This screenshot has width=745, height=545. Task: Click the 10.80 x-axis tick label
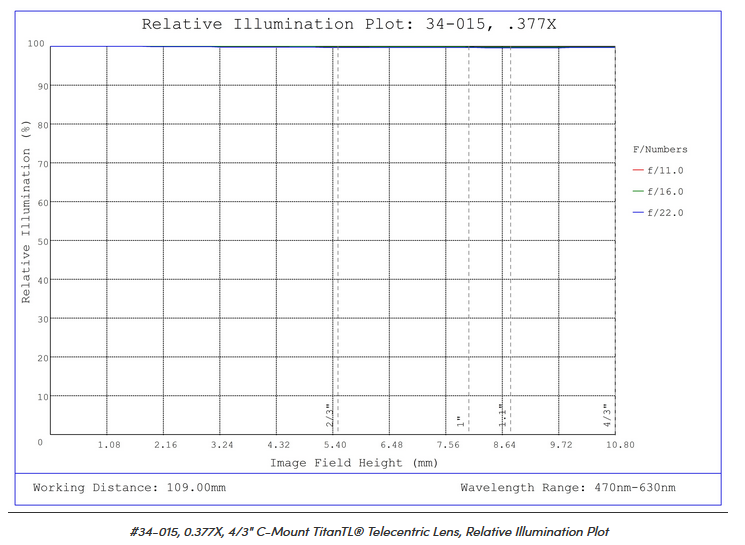pyautogui.click(x=617, y=445)
